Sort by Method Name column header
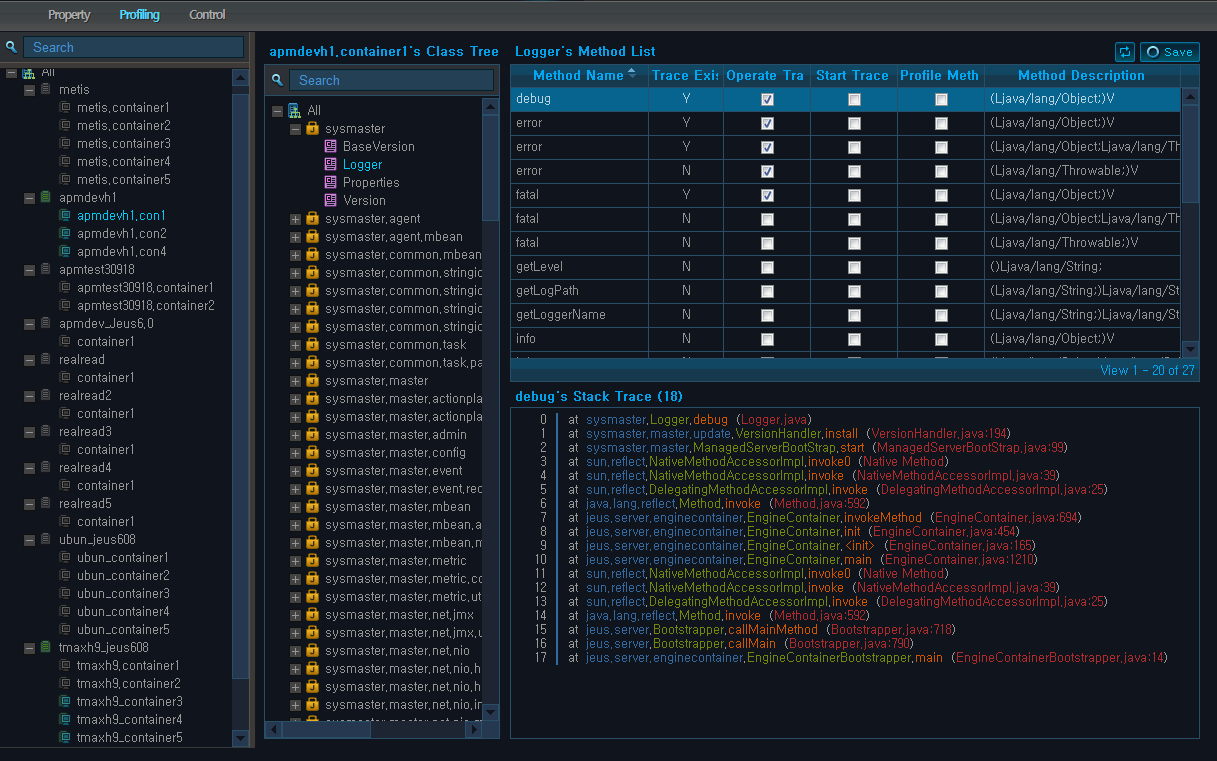Screen dimensions: 1217x761 579,75
